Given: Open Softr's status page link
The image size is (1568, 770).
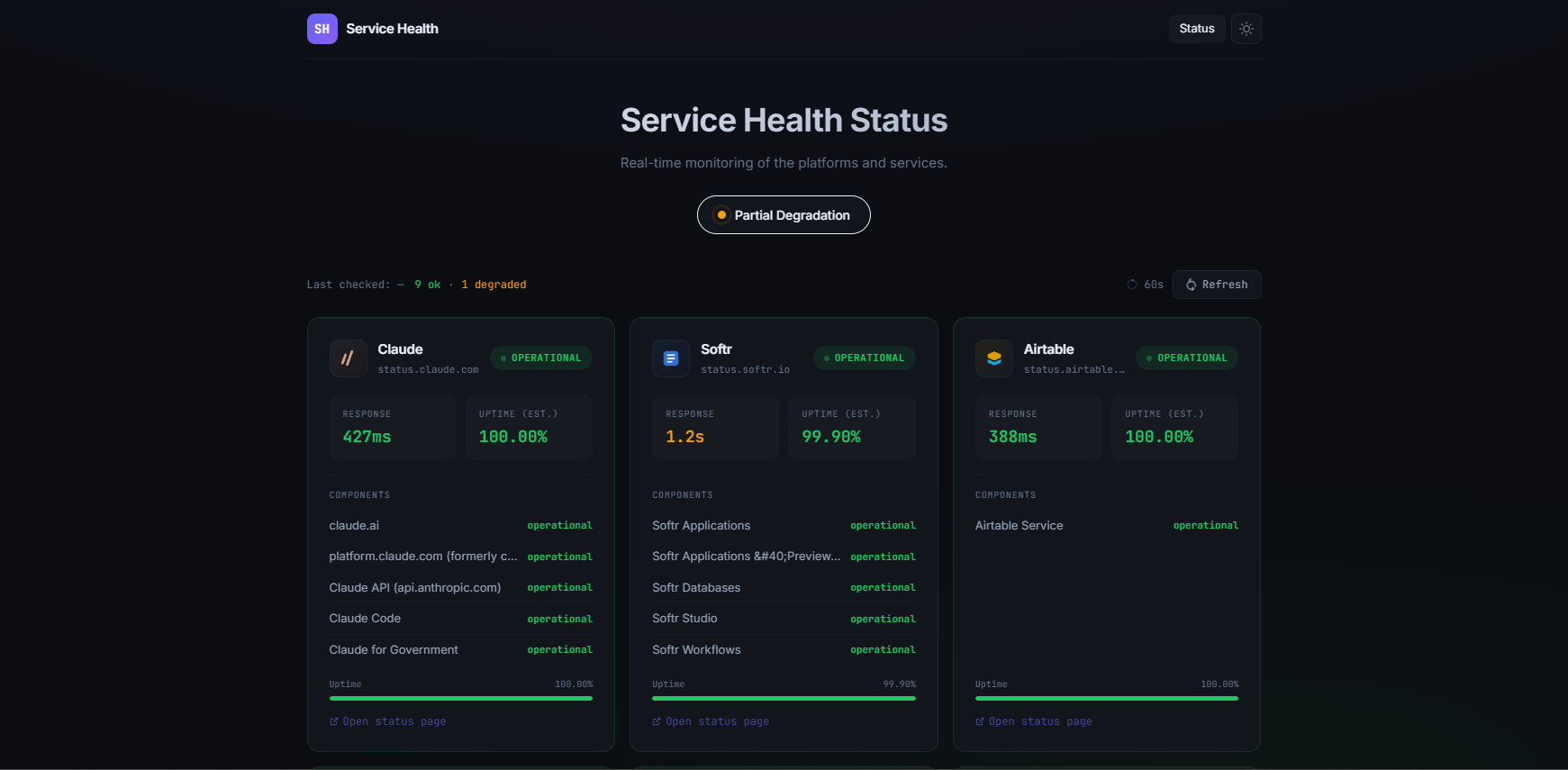Looking at the screenshot, I should pos(711,721).
